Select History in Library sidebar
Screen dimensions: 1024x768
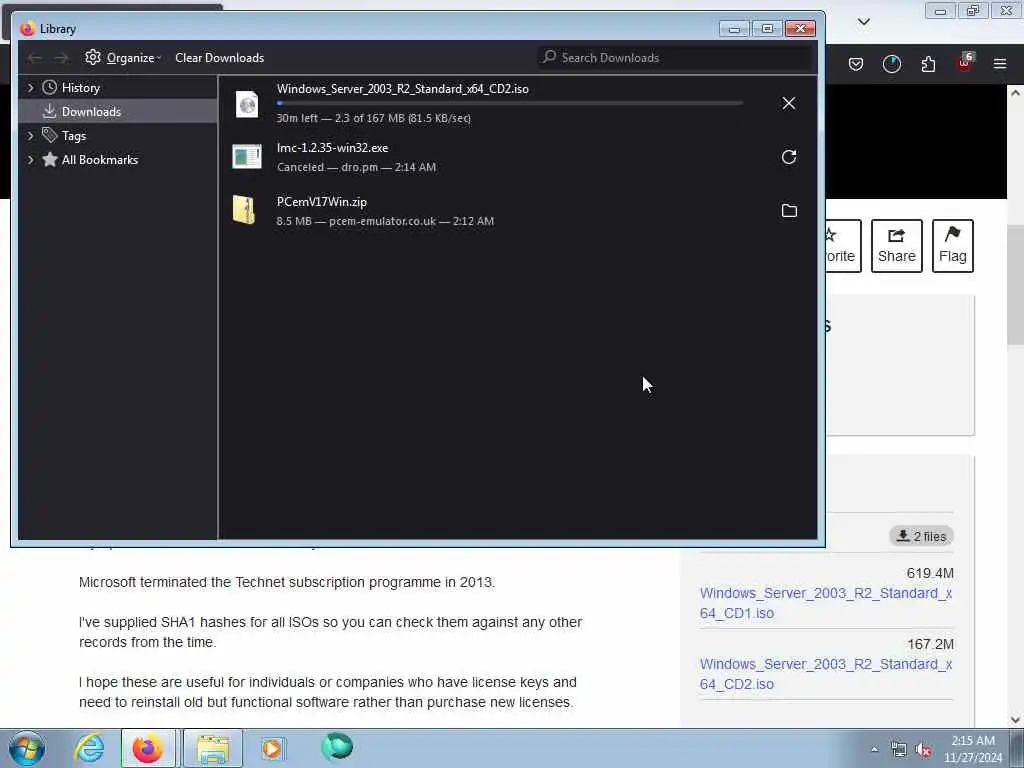[80, 88]
